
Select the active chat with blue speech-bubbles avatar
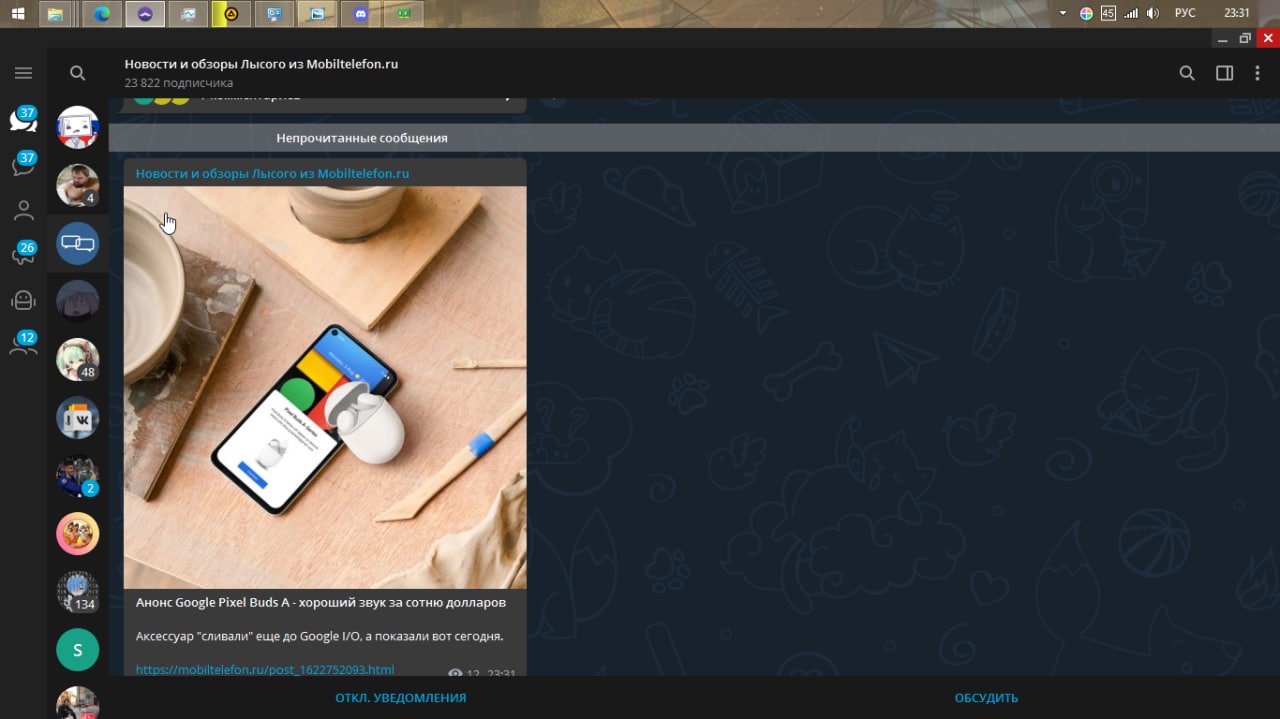(x=77, y=243)
